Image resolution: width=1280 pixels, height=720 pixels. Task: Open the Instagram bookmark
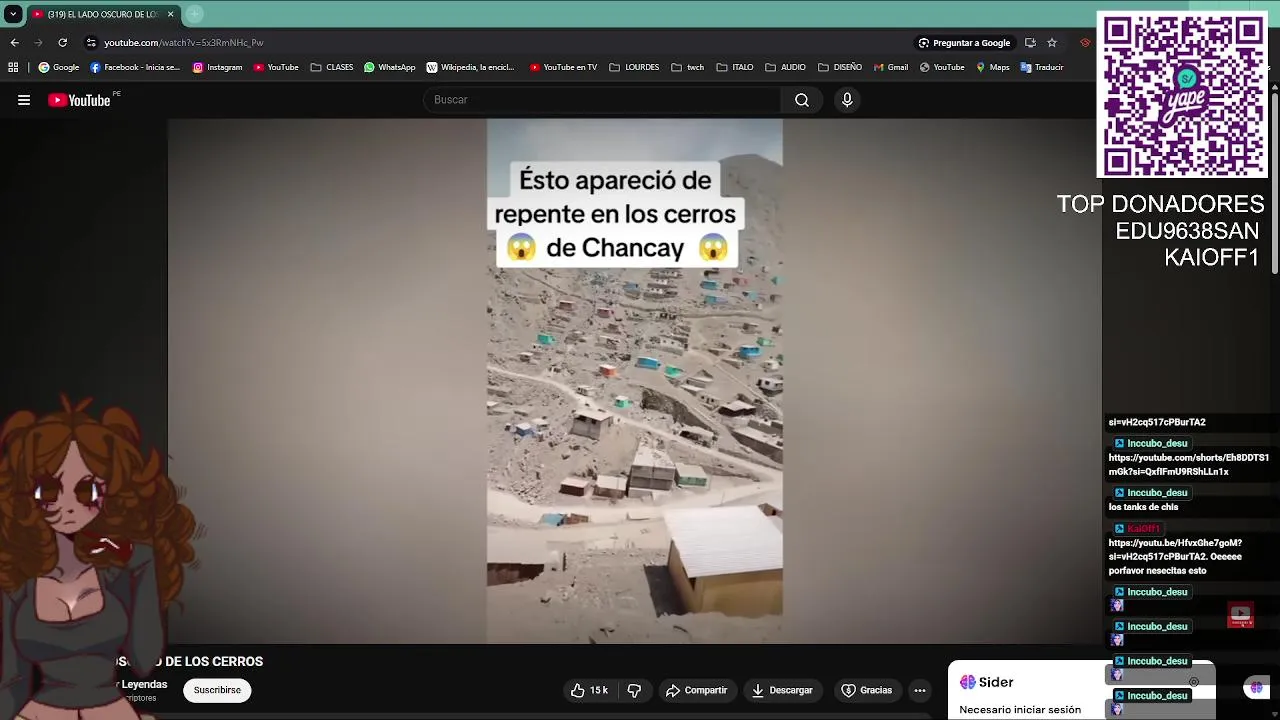pyautogui.click(x=217, y=67)
